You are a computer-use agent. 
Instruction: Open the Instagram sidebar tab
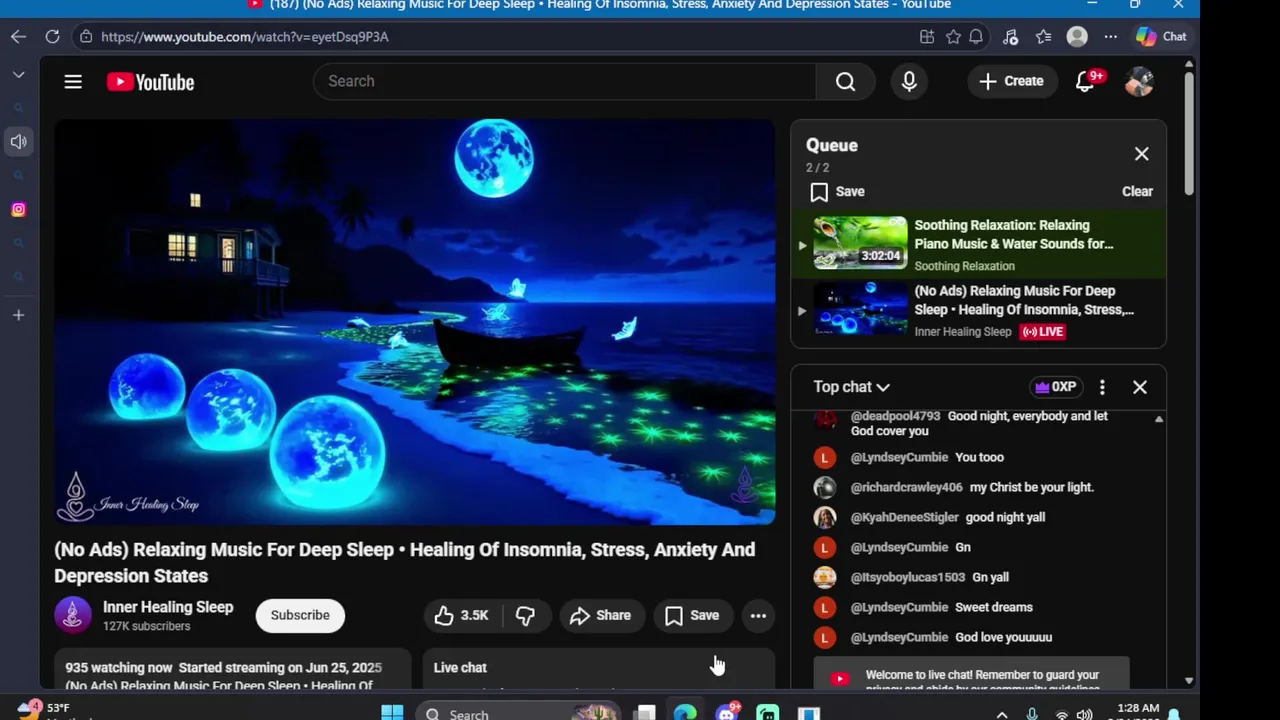click(x=18, y=209)
